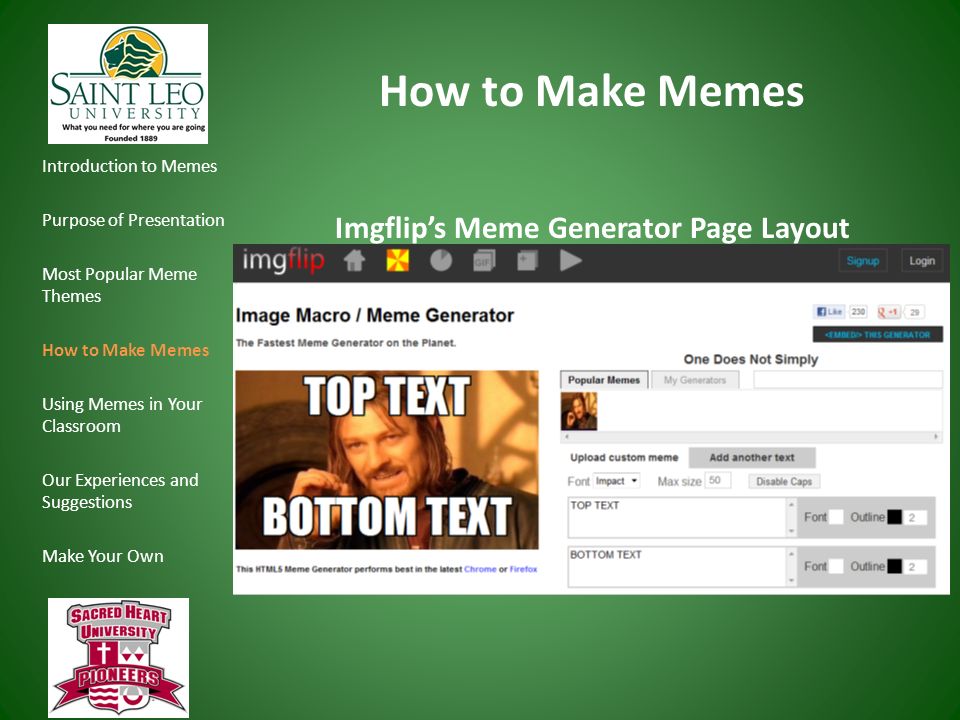Screen dimensions: 960x720
Task: Pick the white Font color for bottom text
Action: click(836, 566)
